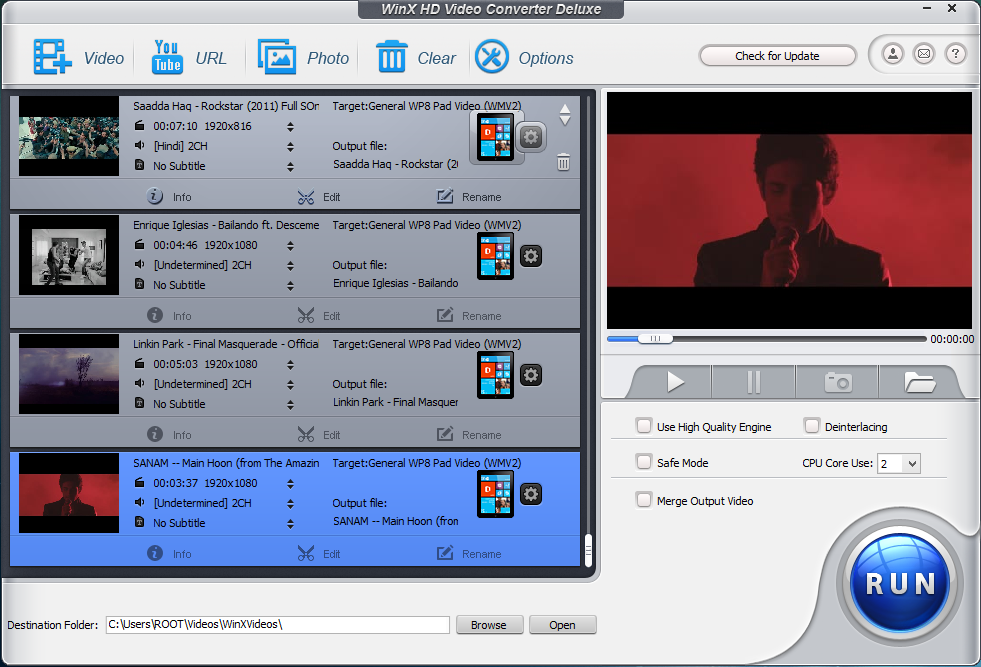
Task: Click 'Target:General WP8 Pad Video (WMV2)' on Linkin Park
Action: tap(427, 344)
